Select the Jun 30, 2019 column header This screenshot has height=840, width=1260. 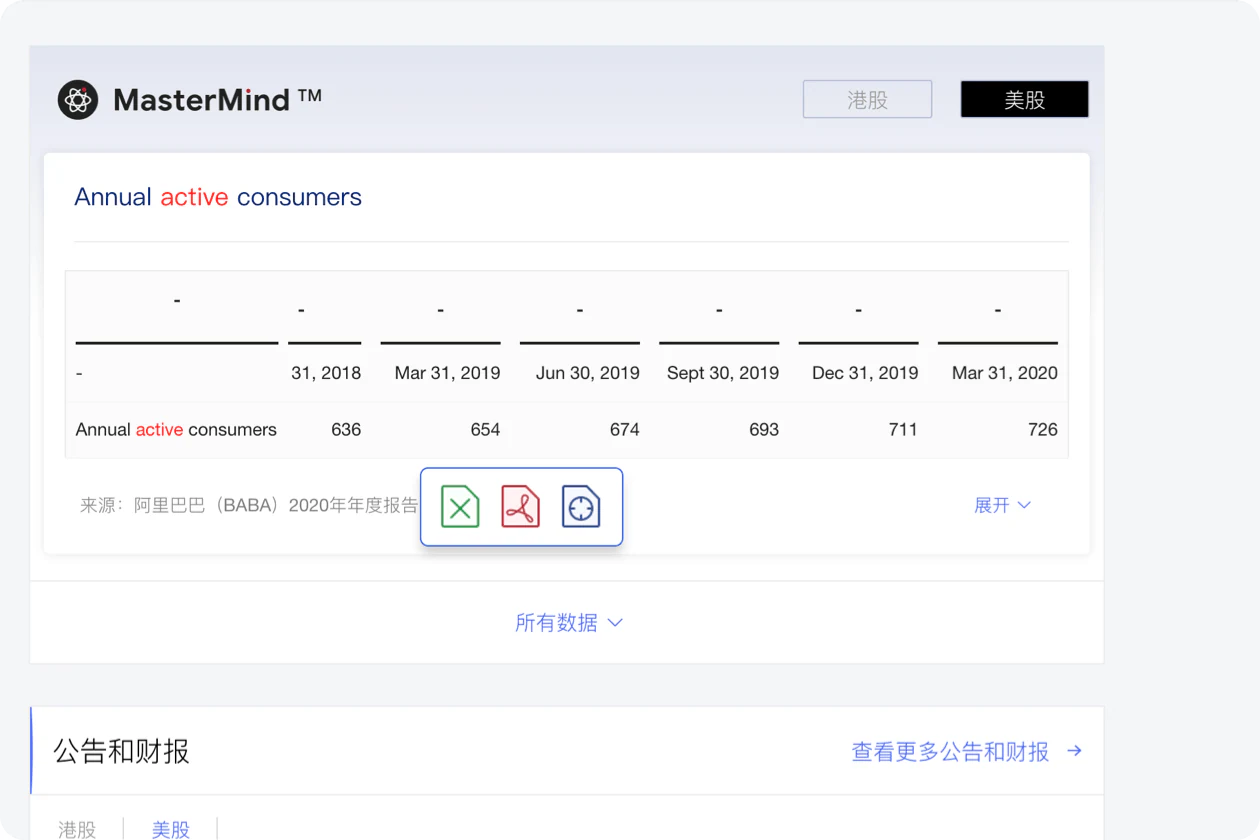pyautogui.click(x=587, y=373)
